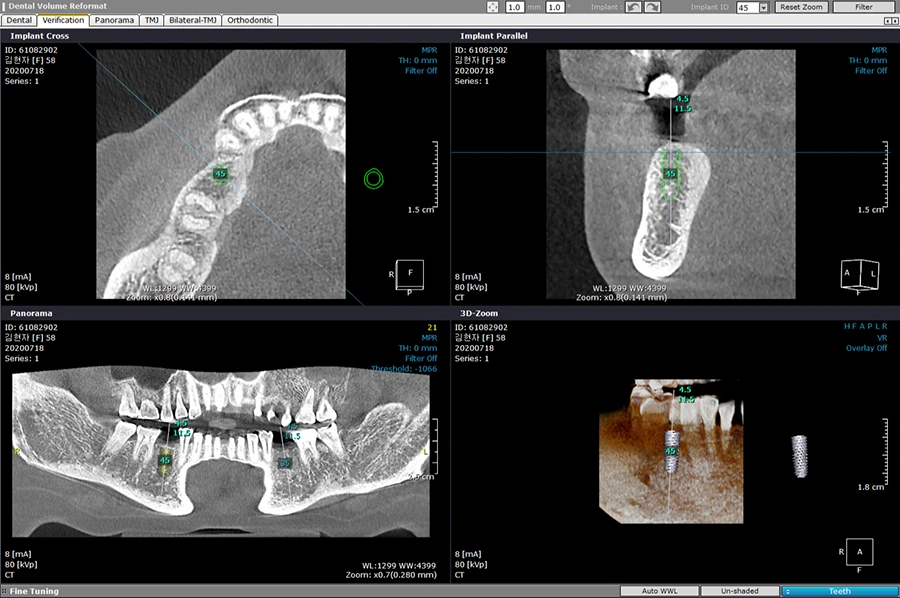
Task: Switch to the Dental tab
Action: pos(19,20)
